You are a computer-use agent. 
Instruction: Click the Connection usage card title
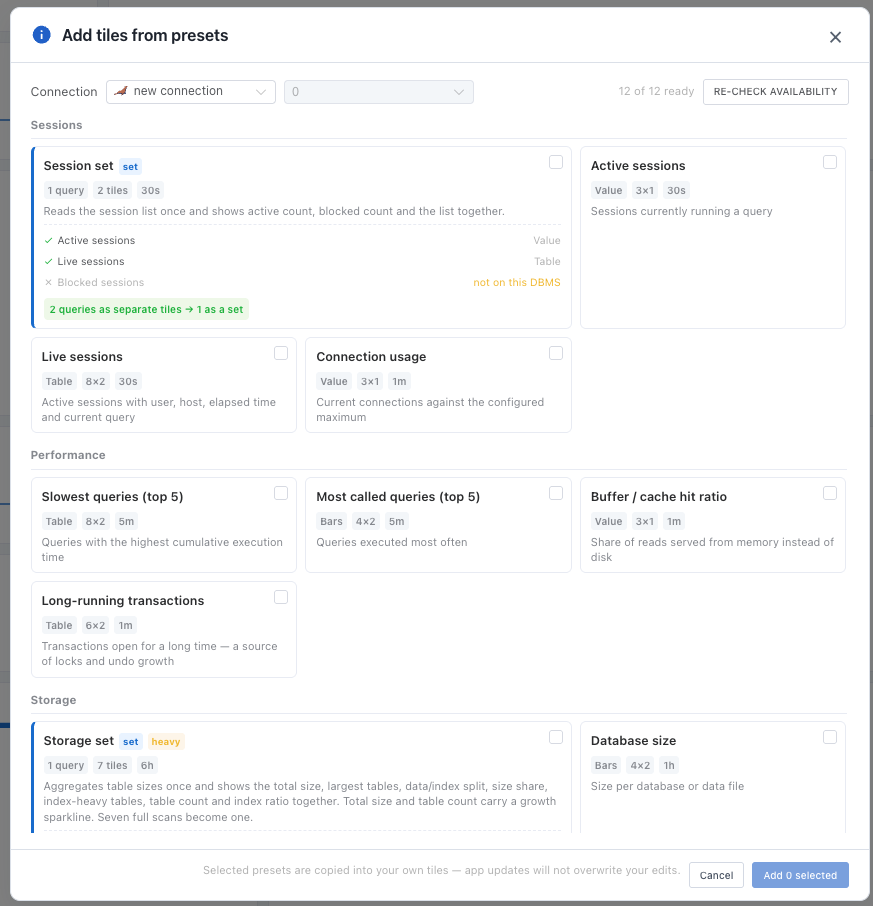[x=371, y=357]
